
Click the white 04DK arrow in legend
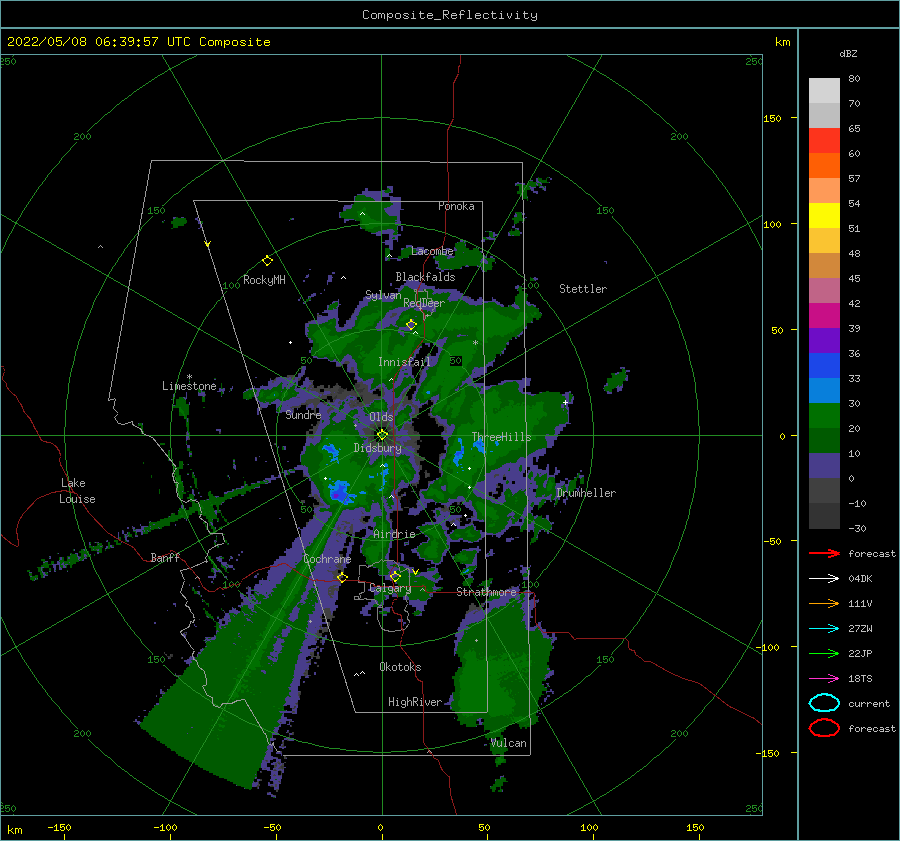(x=824, y=578)
